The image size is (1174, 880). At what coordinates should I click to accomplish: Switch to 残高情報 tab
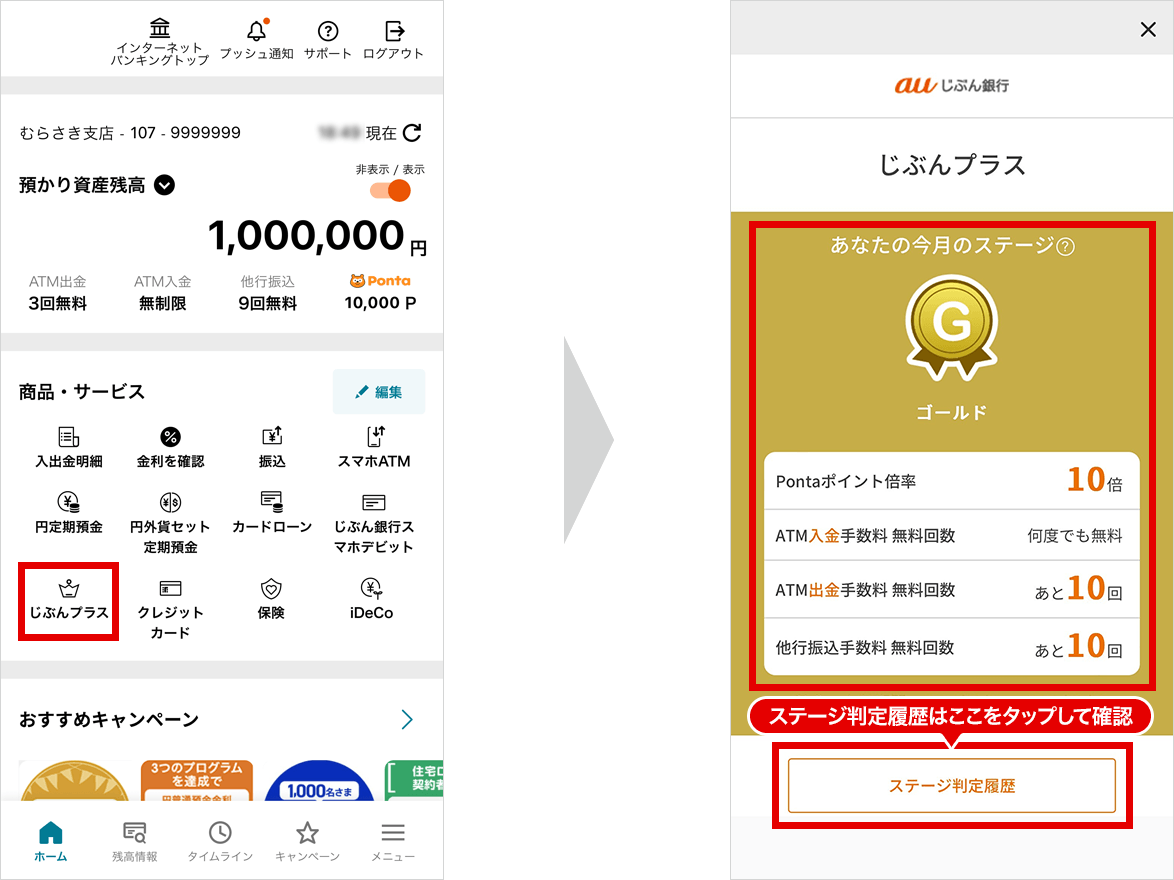click(x=135, y=842)
